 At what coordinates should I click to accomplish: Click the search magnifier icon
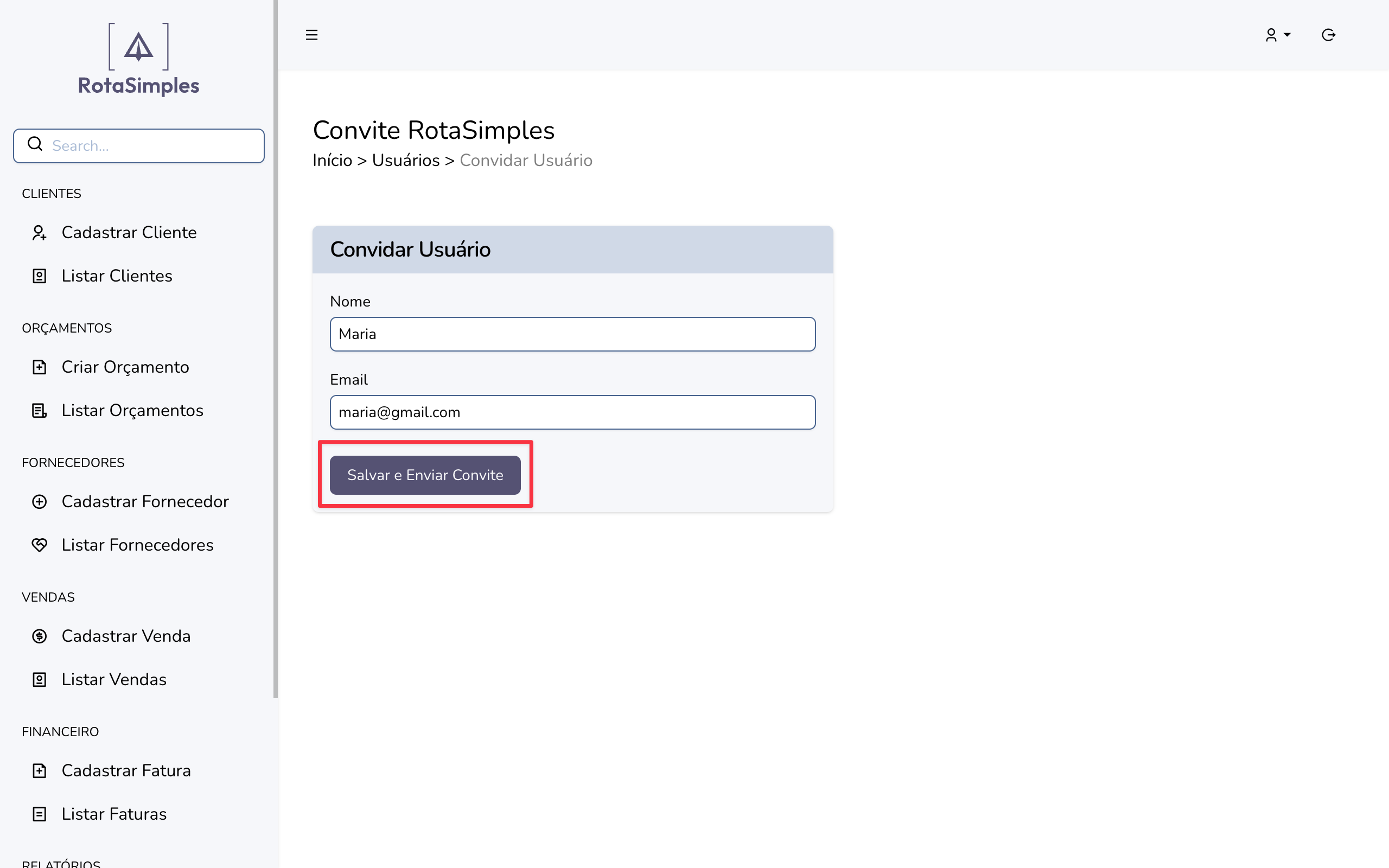click(35, 144)
